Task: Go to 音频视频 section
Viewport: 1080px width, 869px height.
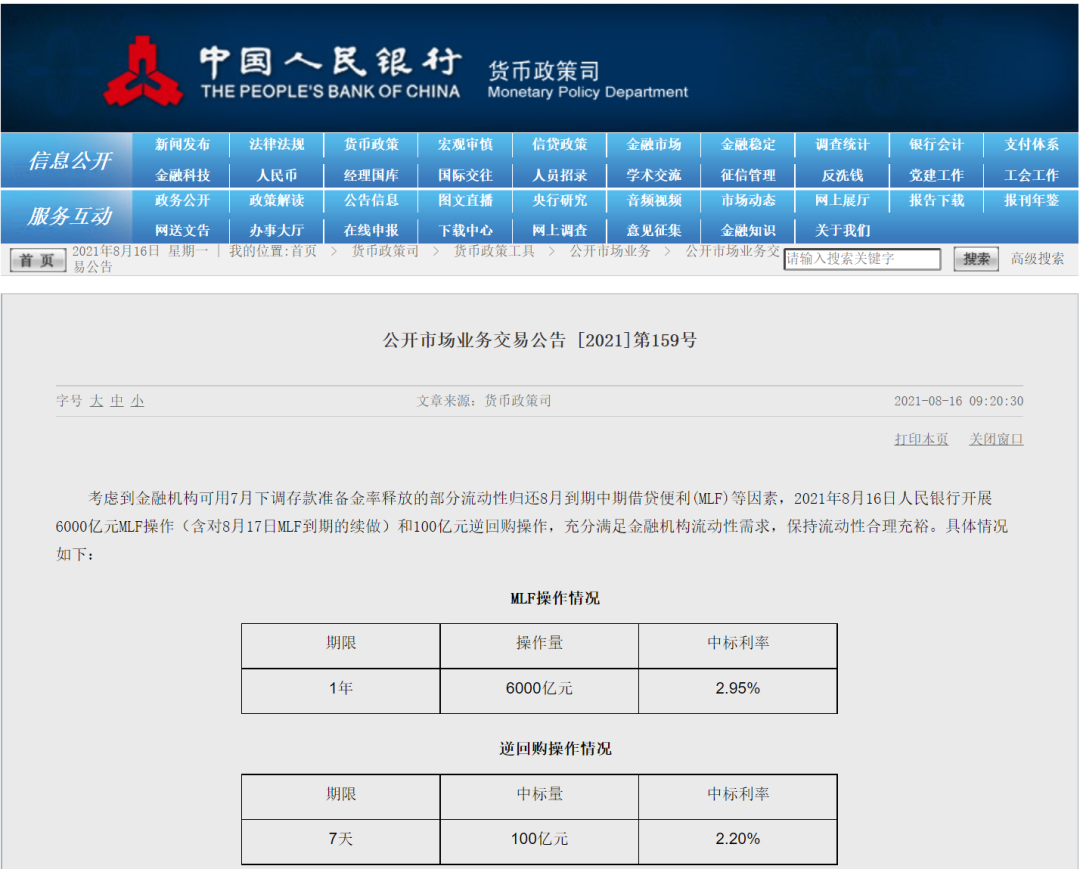Action: tap(654, 200)
